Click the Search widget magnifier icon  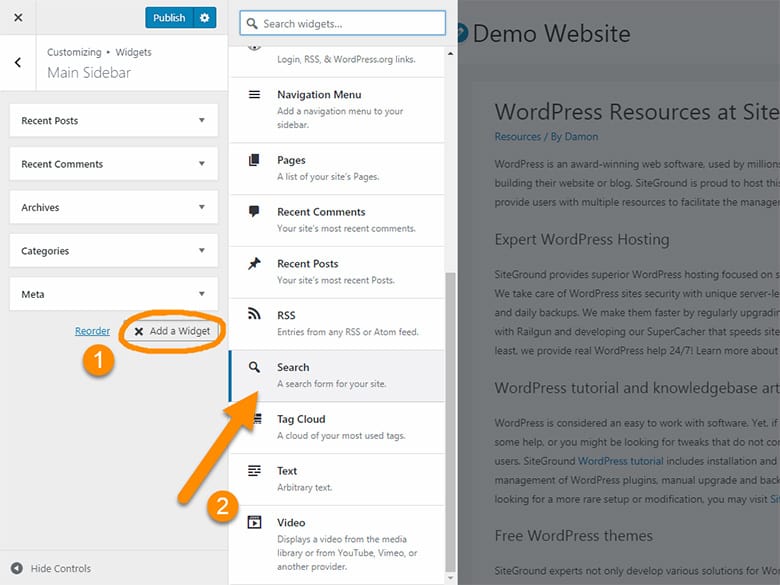point(254,367)
